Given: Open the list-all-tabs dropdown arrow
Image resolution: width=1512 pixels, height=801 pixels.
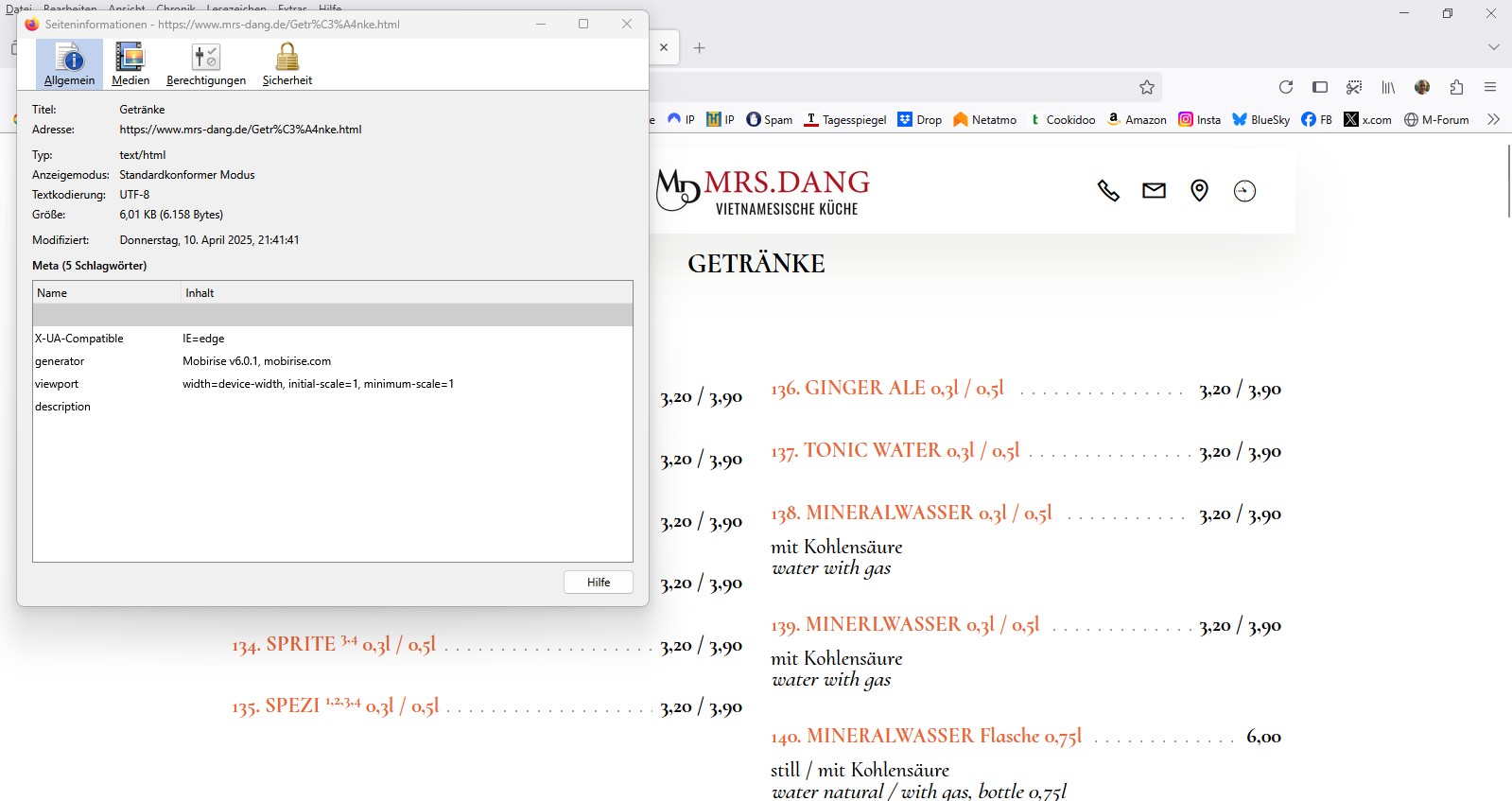Looking at the screenshot, I should pos(1493,47).
